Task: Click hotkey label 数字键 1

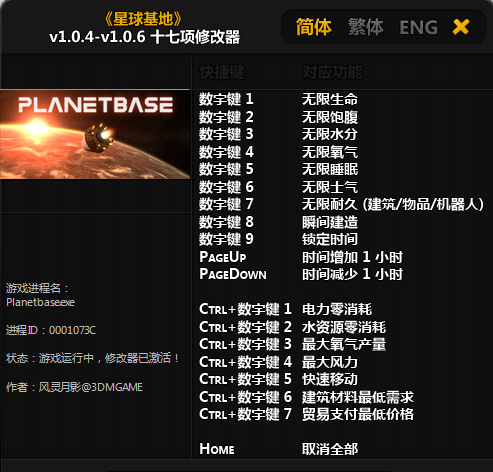Action: coord(226,99)
